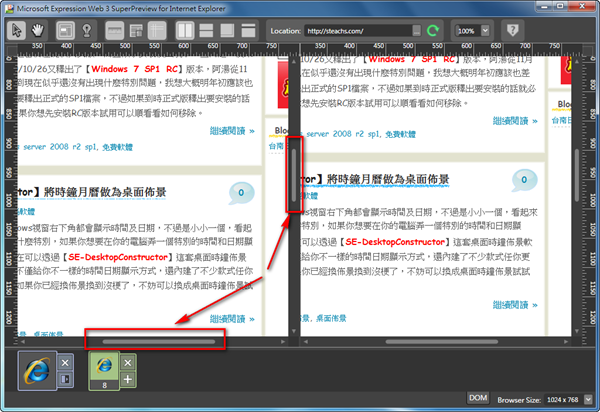Toggle the lightbulb lights-out highlighting mode
The height and width of the screenshot is (412, 600).
tap(87, 31)
